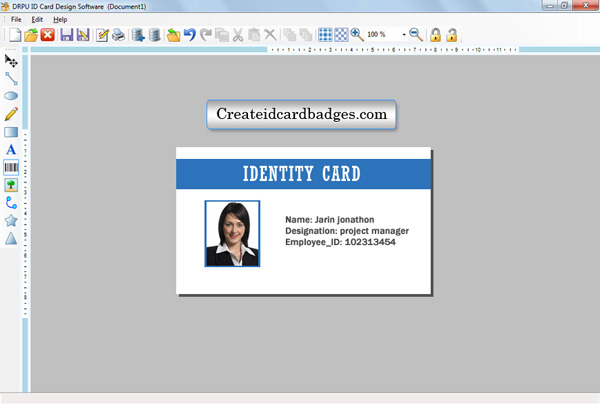600x404 pixels.
Task: Open the Edit menu
Action: [x=37, y=20]
